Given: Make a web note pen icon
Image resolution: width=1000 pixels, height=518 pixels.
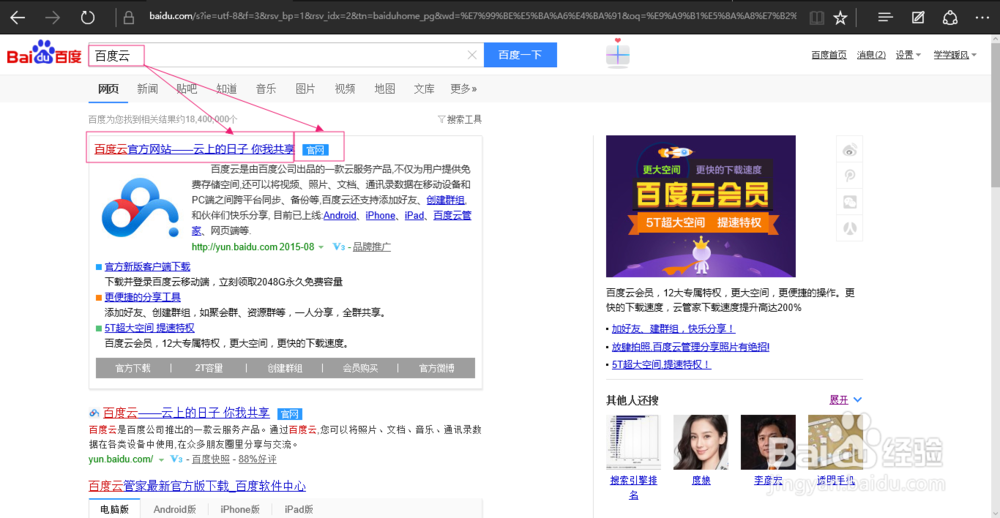Looking at the screenshot, I should click(918, 17).
